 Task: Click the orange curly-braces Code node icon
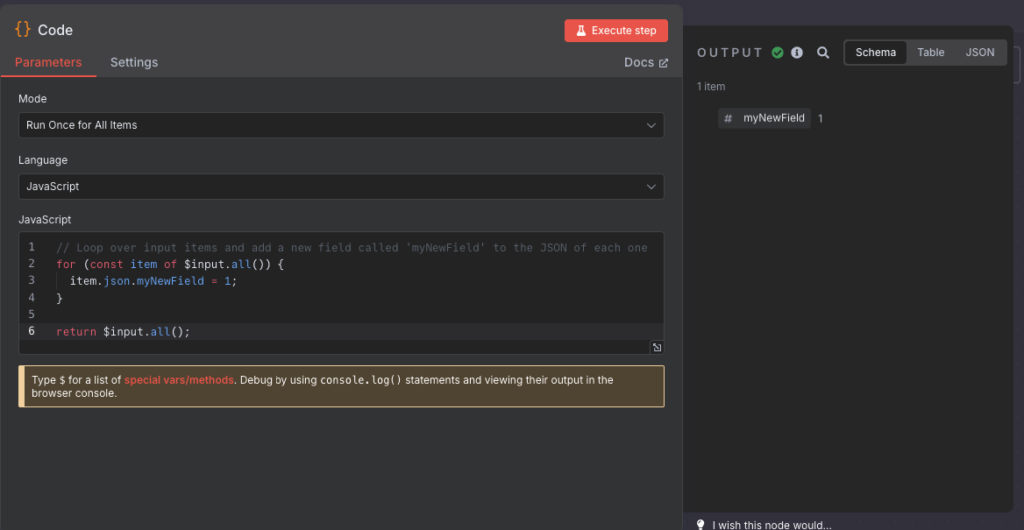pyautogui.click(x=23, y=30)
